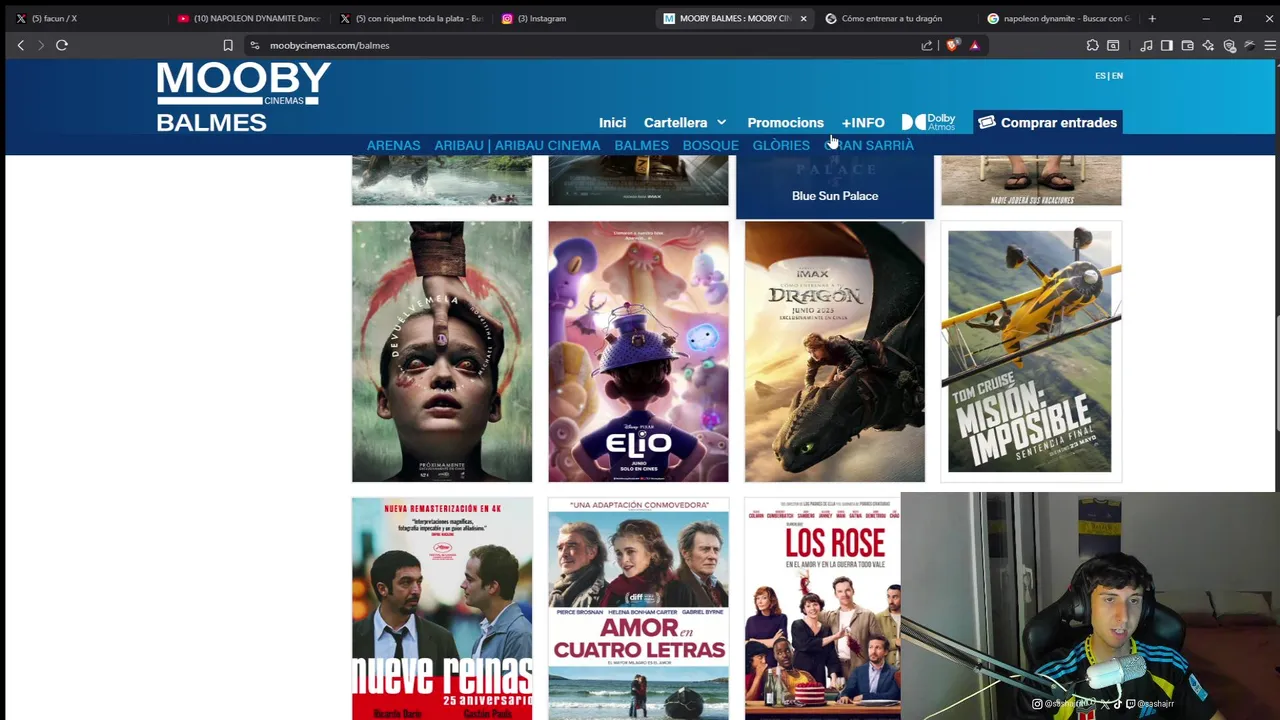The height and width of the screenshot is (720, 1280).
Task: Open the music note playlist icon
Action: [x=1146, y=45]
